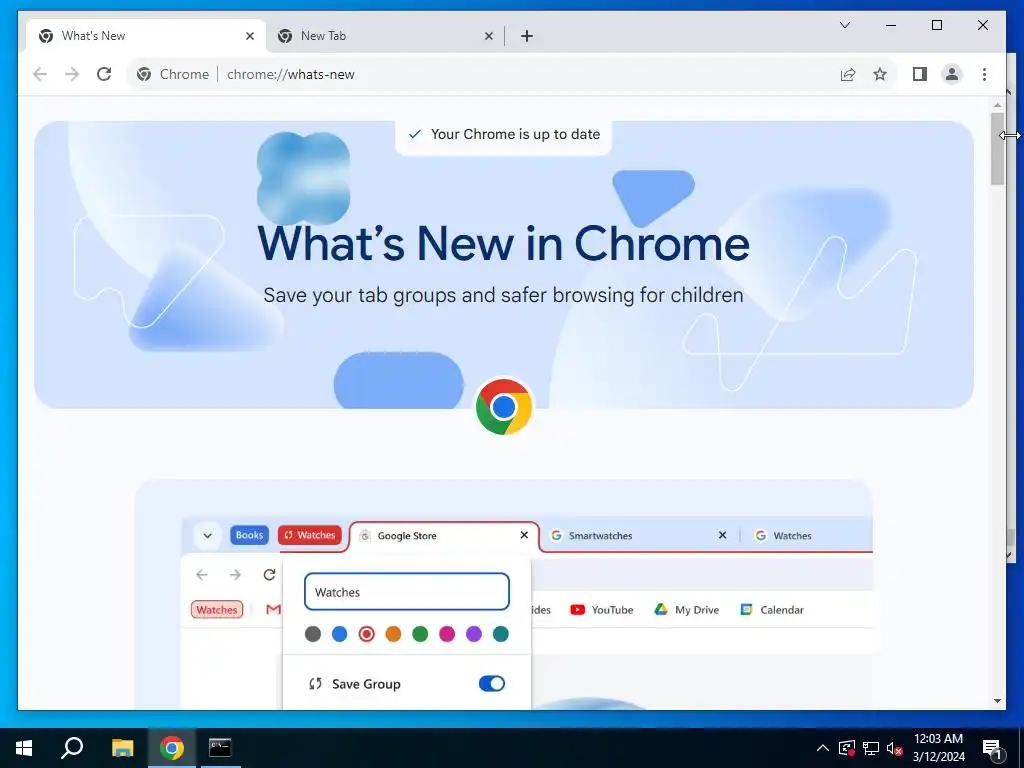Image resolution: width=1024 pixels, height=768 pixels.
Task: Pick the selected red group color
Action: (366, 633)
